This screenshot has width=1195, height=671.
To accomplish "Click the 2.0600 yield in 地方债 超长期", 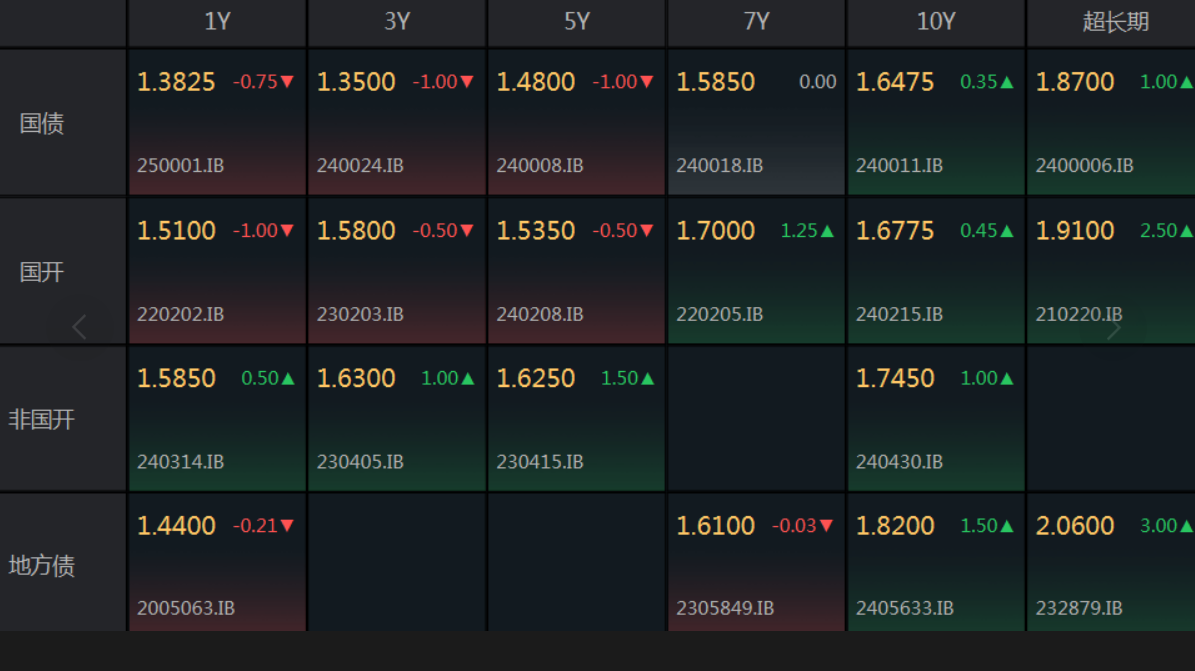I will click(x=1075, y=526).
